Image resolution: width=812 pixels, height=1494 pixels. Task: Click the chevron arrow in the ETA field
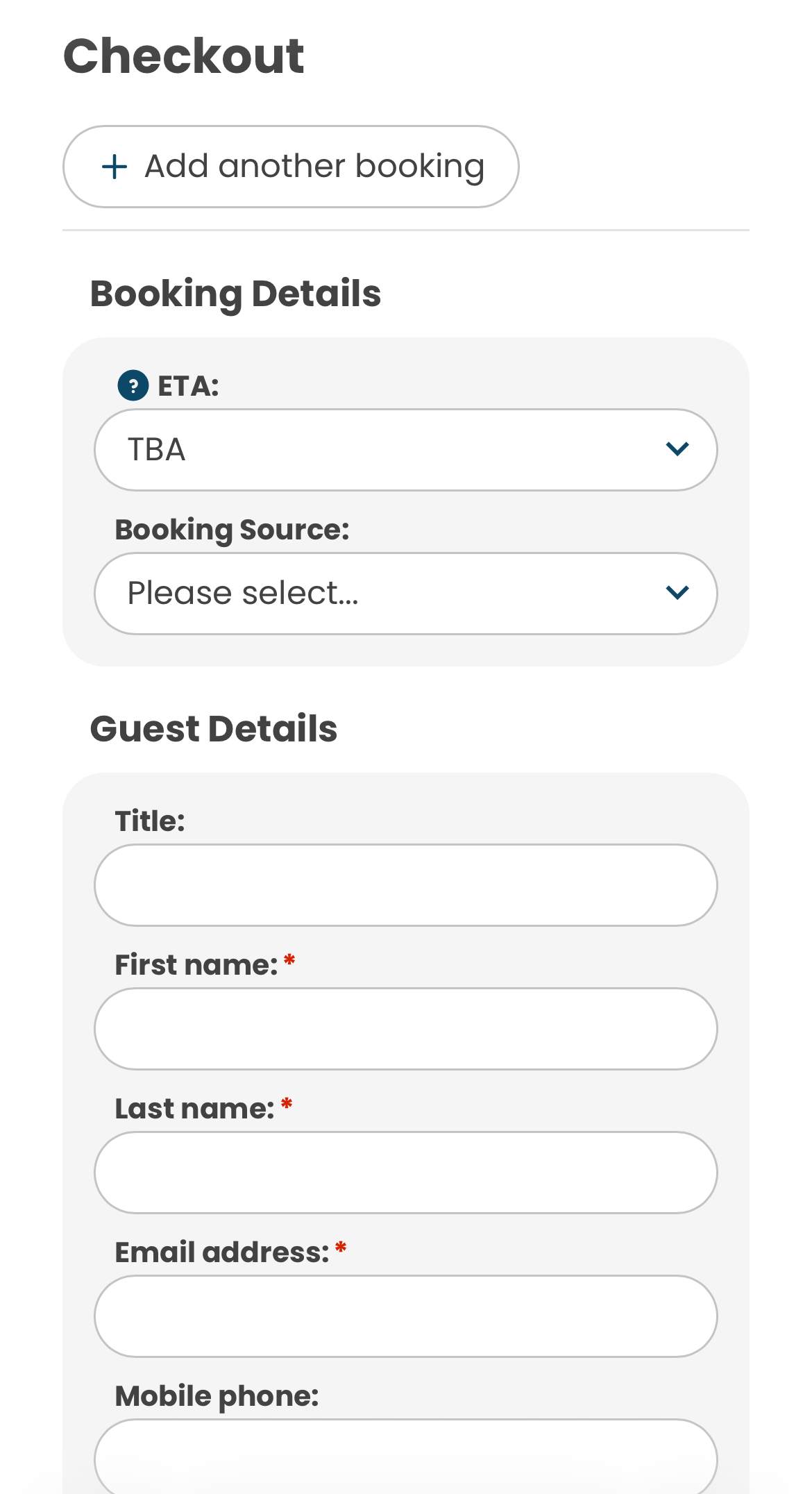click(677, 449)
